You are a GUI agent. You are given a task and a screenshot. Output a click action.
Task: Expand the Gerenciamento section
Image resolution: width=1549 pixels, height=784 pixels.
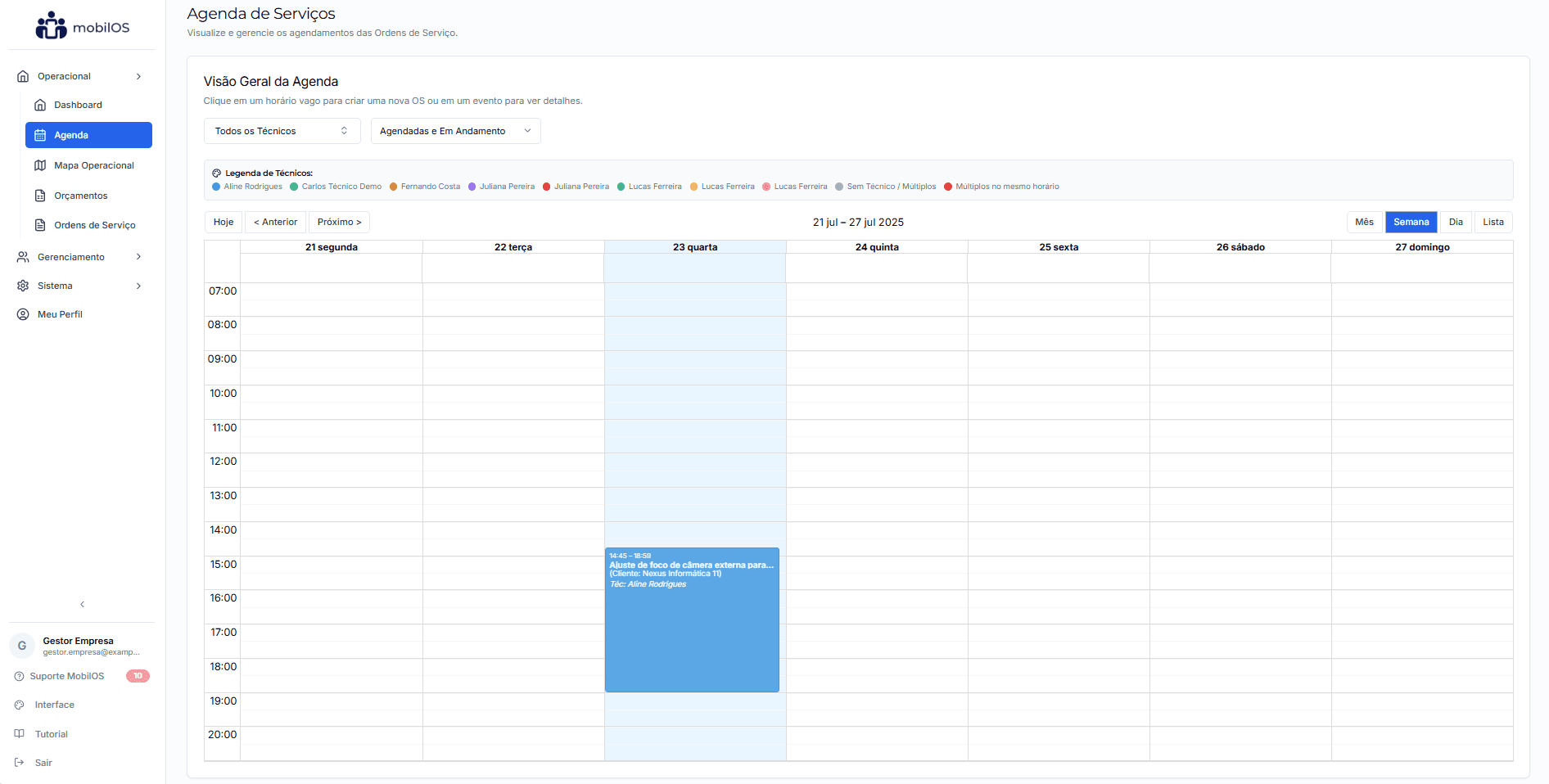(x=71, y=257)
